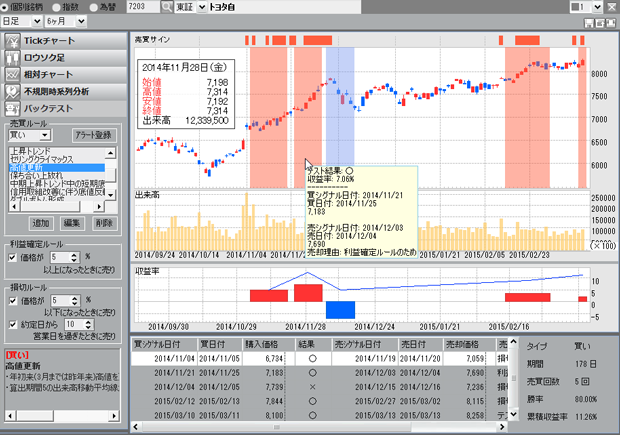
Task: Select the ロウソク足 candlestick chart icon
Action: 12,58
